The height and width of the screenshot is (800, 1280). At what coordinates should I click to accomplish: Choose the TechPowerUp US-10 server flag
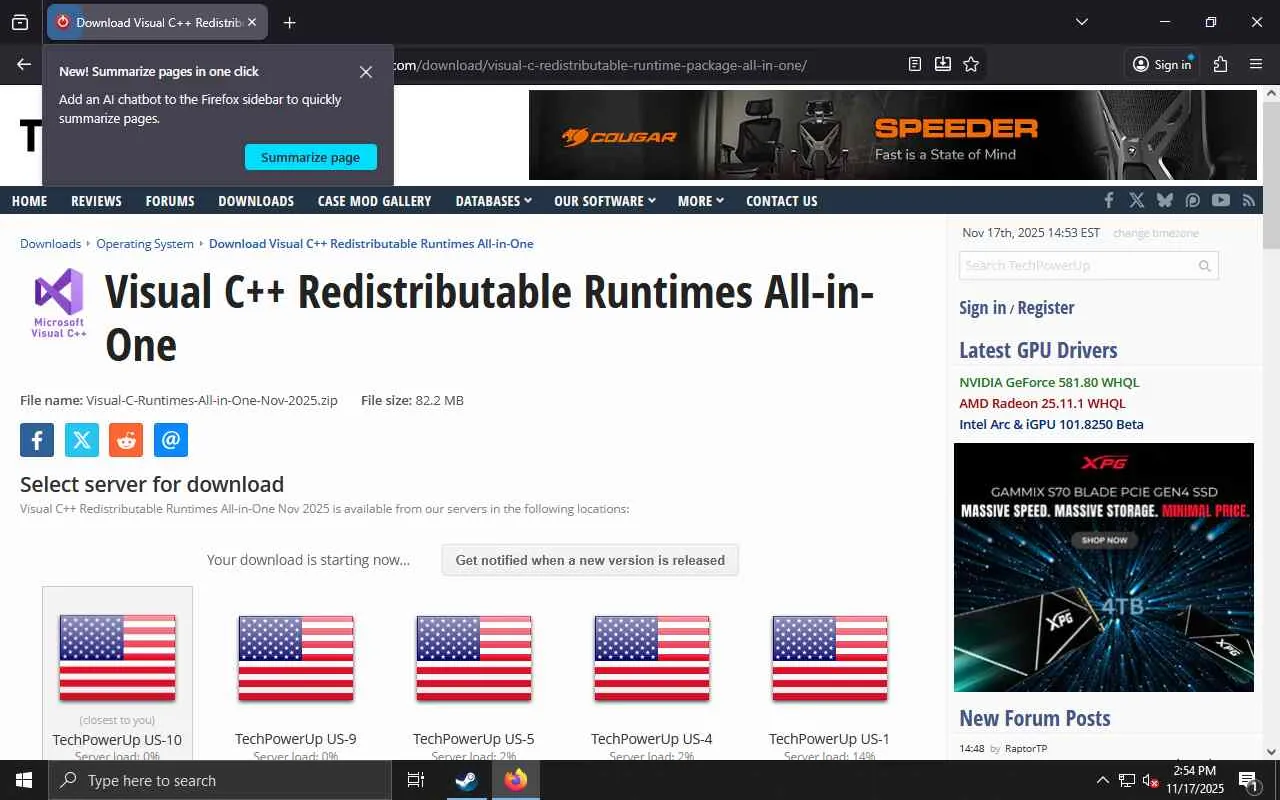tap(117, 658)
